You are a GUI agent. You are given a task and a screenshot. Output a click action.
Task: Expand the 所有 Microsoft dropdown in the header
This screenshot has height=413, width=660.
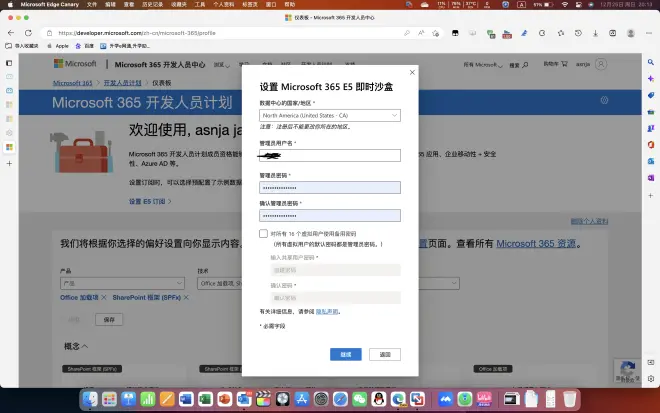coord(483,65)
